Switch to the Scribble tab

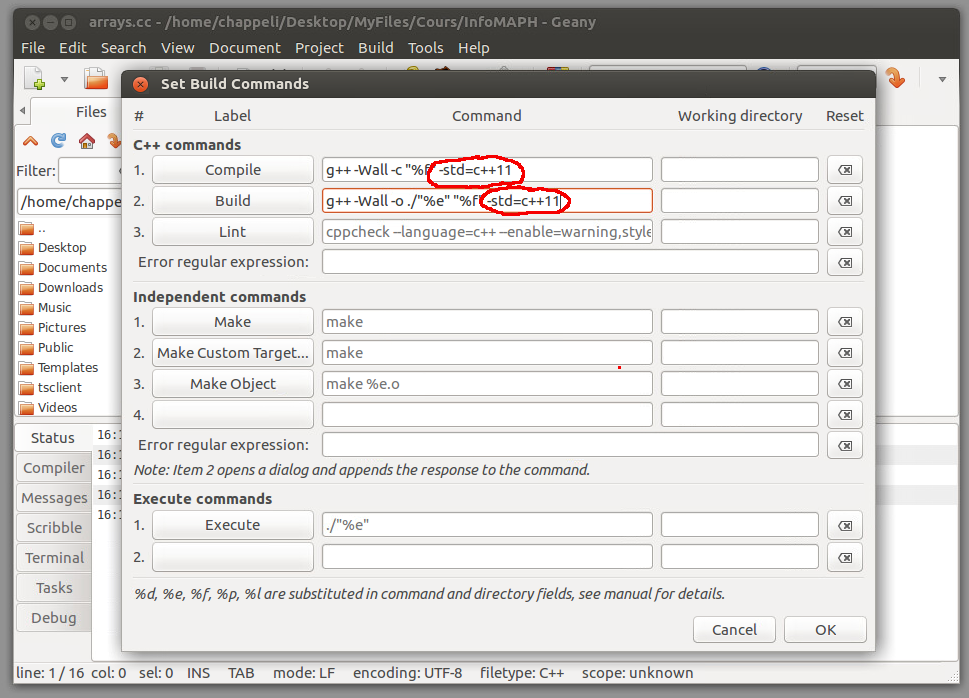pos(53,527)
